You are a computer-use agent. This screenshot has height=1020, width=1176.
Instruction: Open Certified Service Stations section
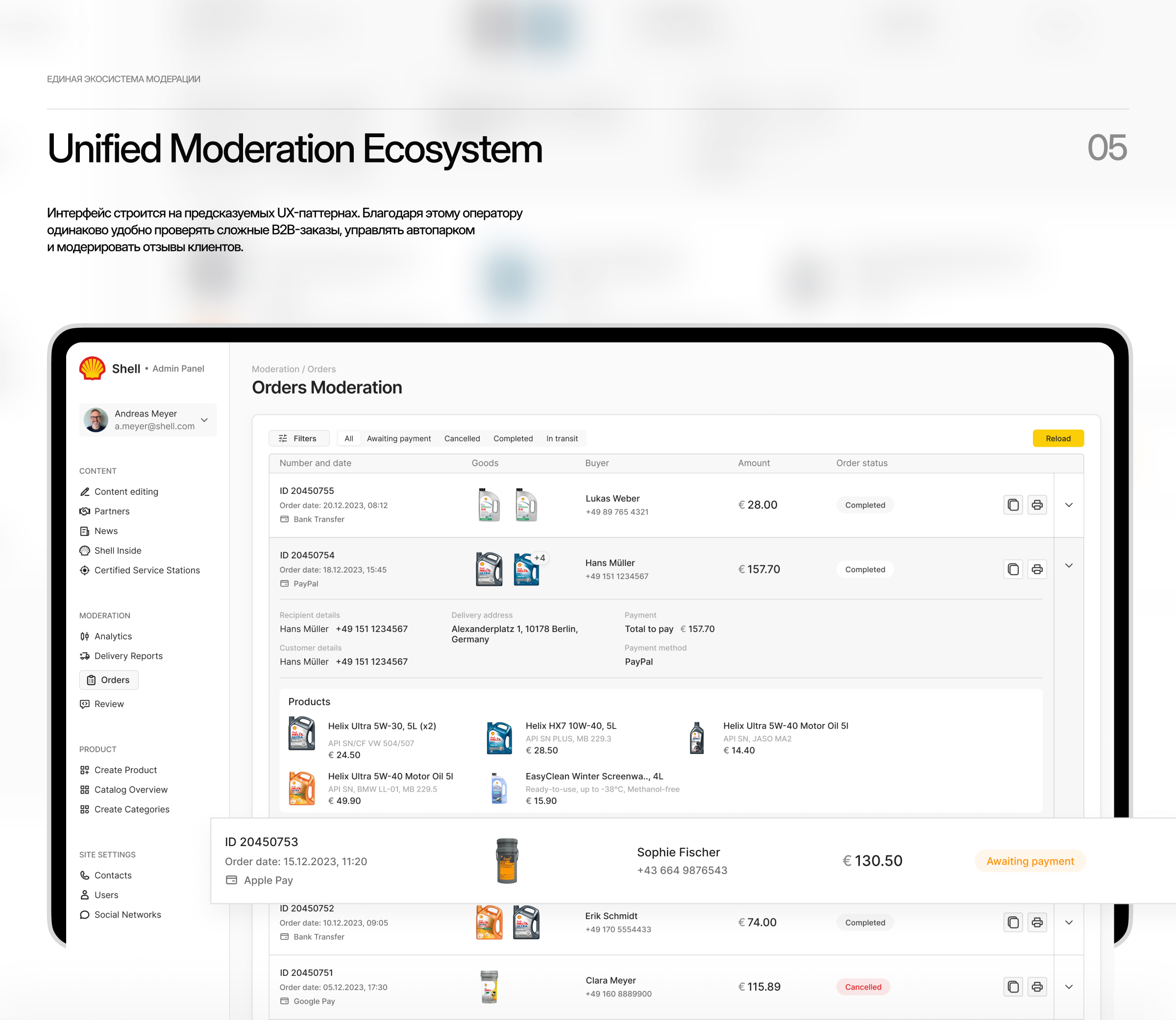[147, 570]
